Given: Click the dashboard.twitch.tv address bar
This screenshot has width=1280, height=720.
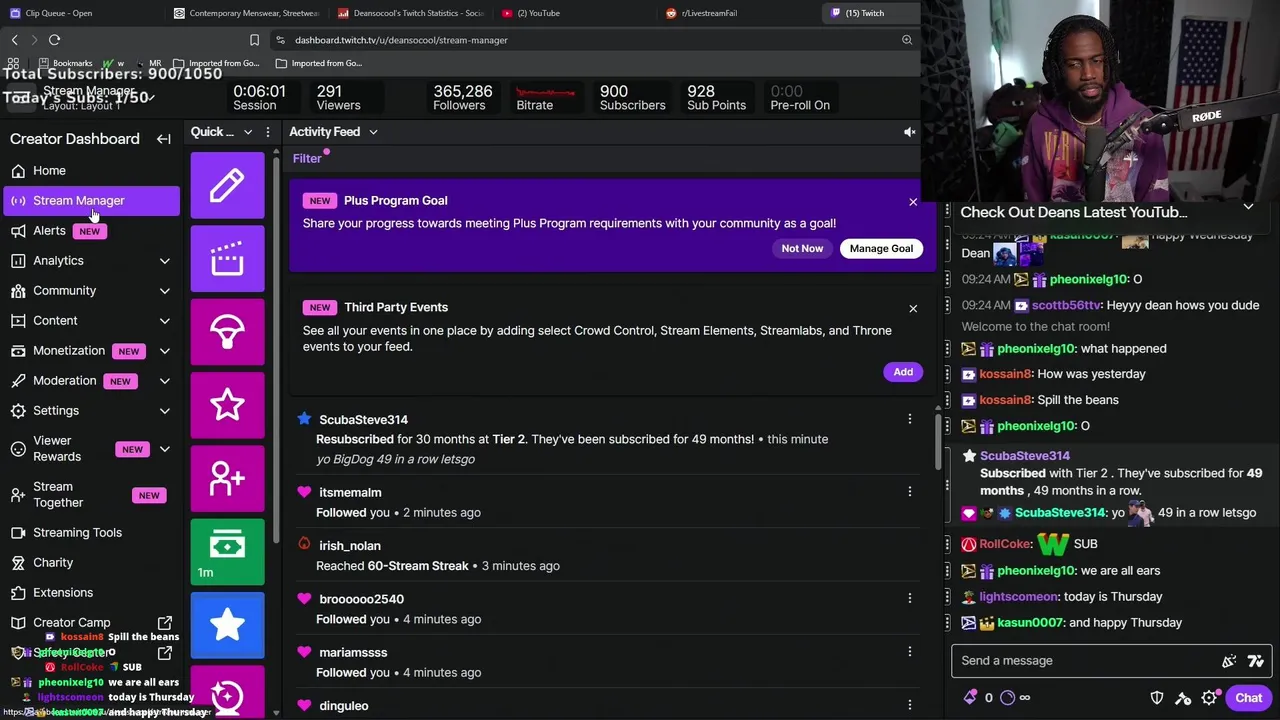Looking at the screenshot, I should (x=580, y=40).
